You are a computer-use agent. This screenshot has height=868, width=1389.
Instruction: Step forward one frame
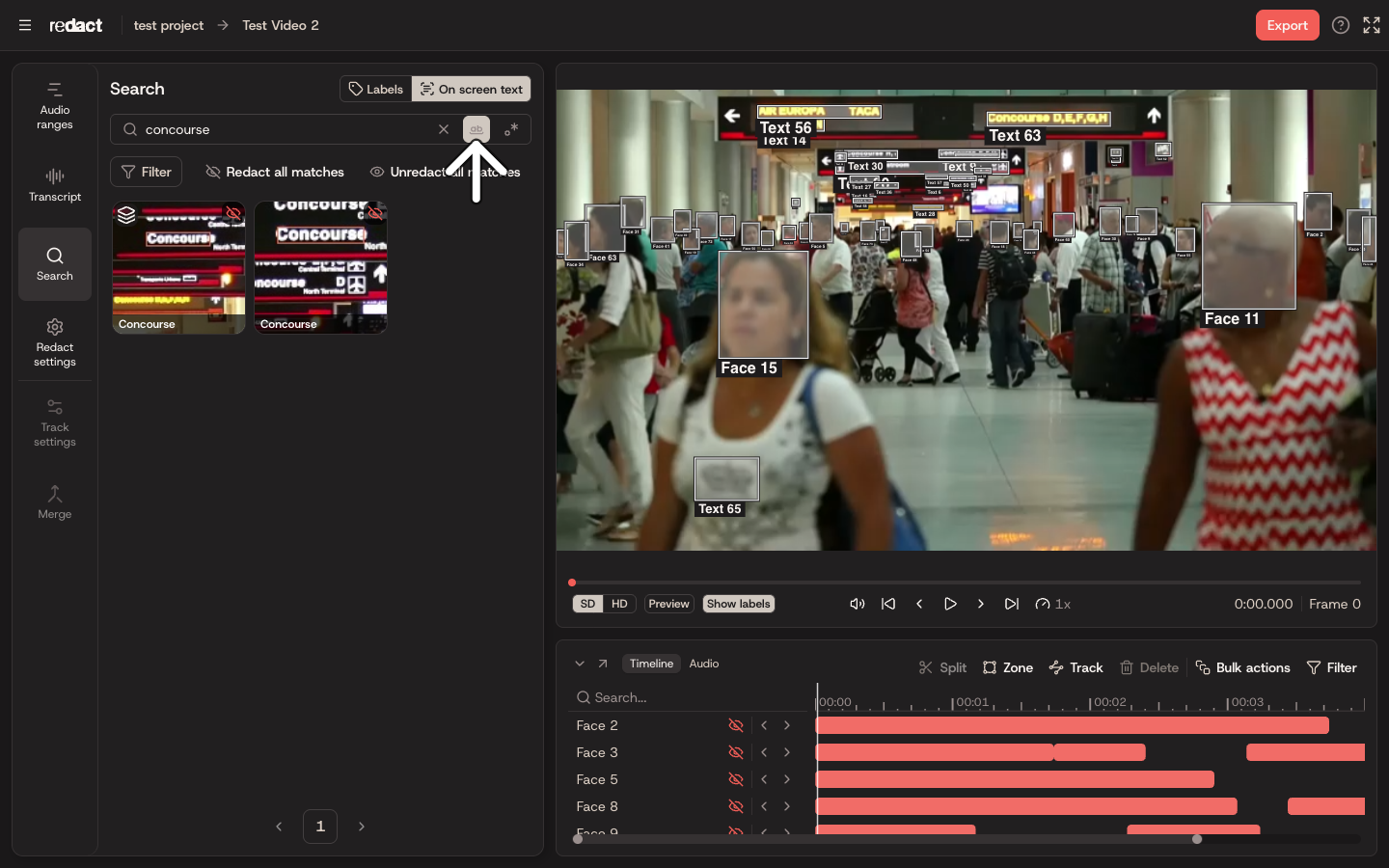(x=981, y=604)
